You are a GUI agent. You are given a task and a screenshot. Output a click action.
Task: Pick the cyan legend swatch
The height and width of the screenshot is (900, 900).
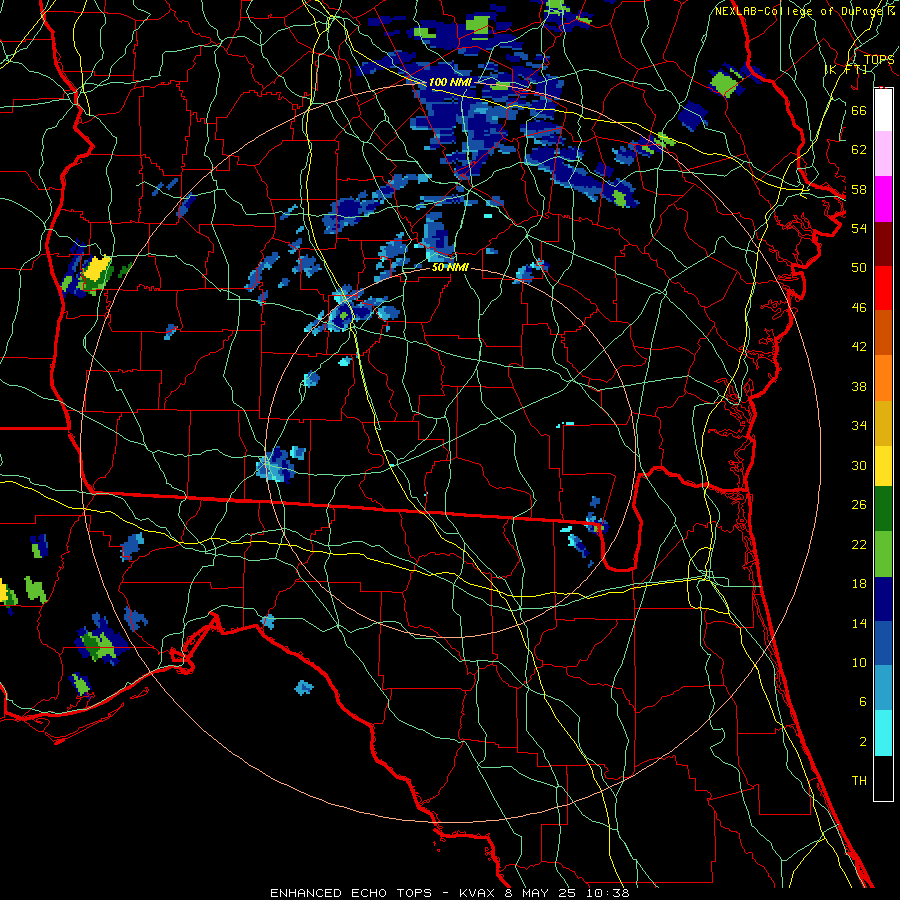(x=883, y=733)
